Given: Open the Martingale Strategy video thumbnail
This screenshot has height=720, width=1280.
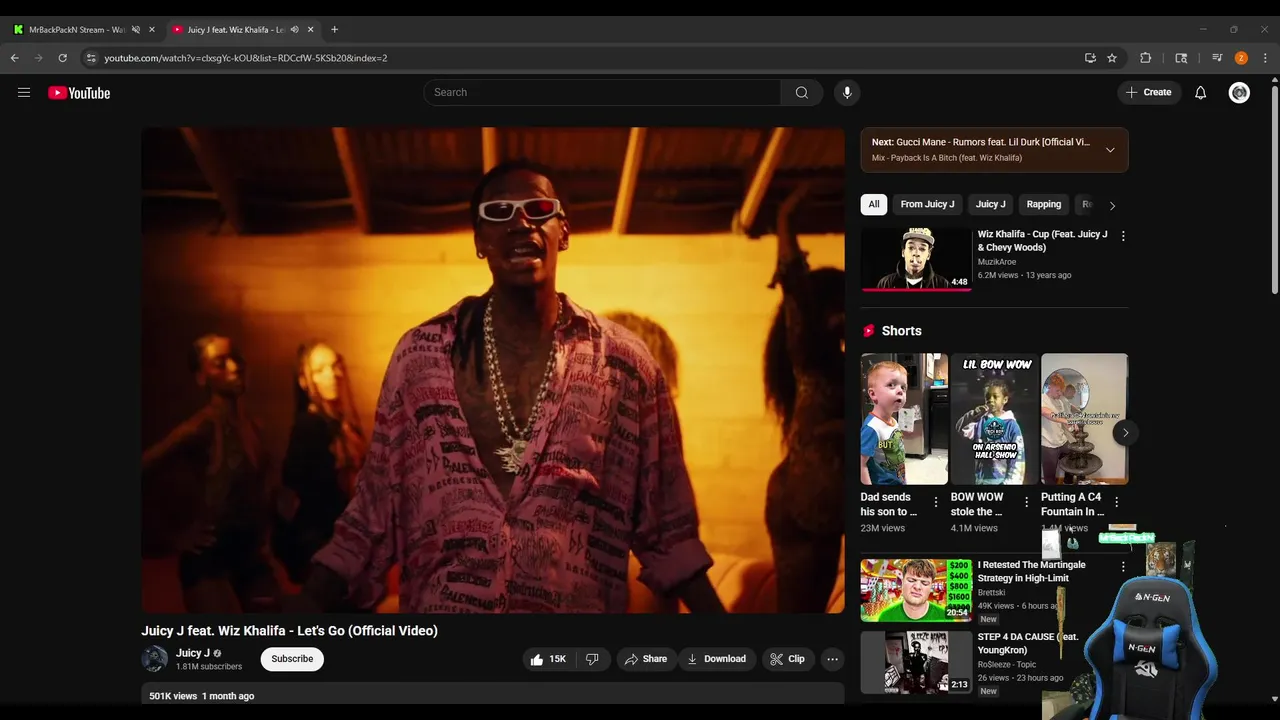Looking at the screenshot, I should [916, 590].
